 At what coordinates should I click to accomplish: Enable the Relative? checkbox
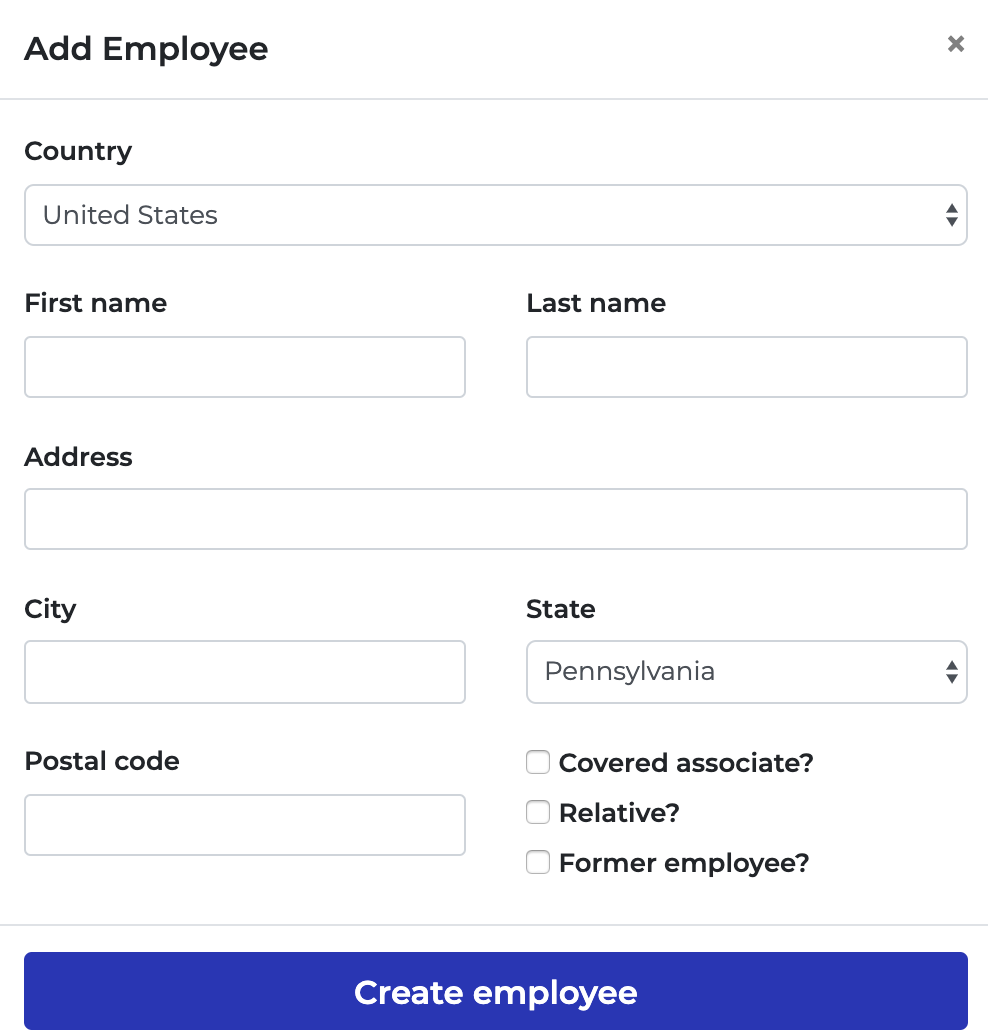pyautogui.click(x=538, y=813)
